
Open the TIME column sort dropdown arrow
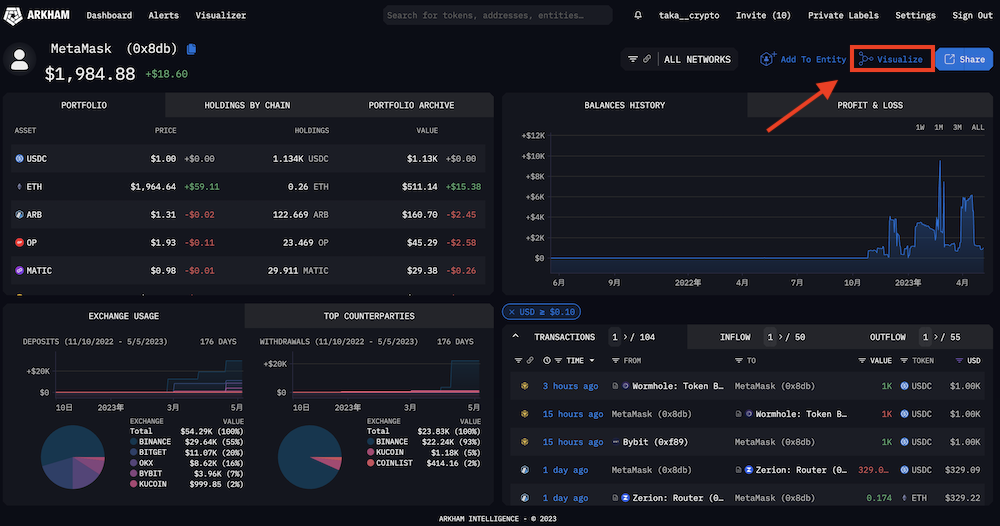coord(594,360)
